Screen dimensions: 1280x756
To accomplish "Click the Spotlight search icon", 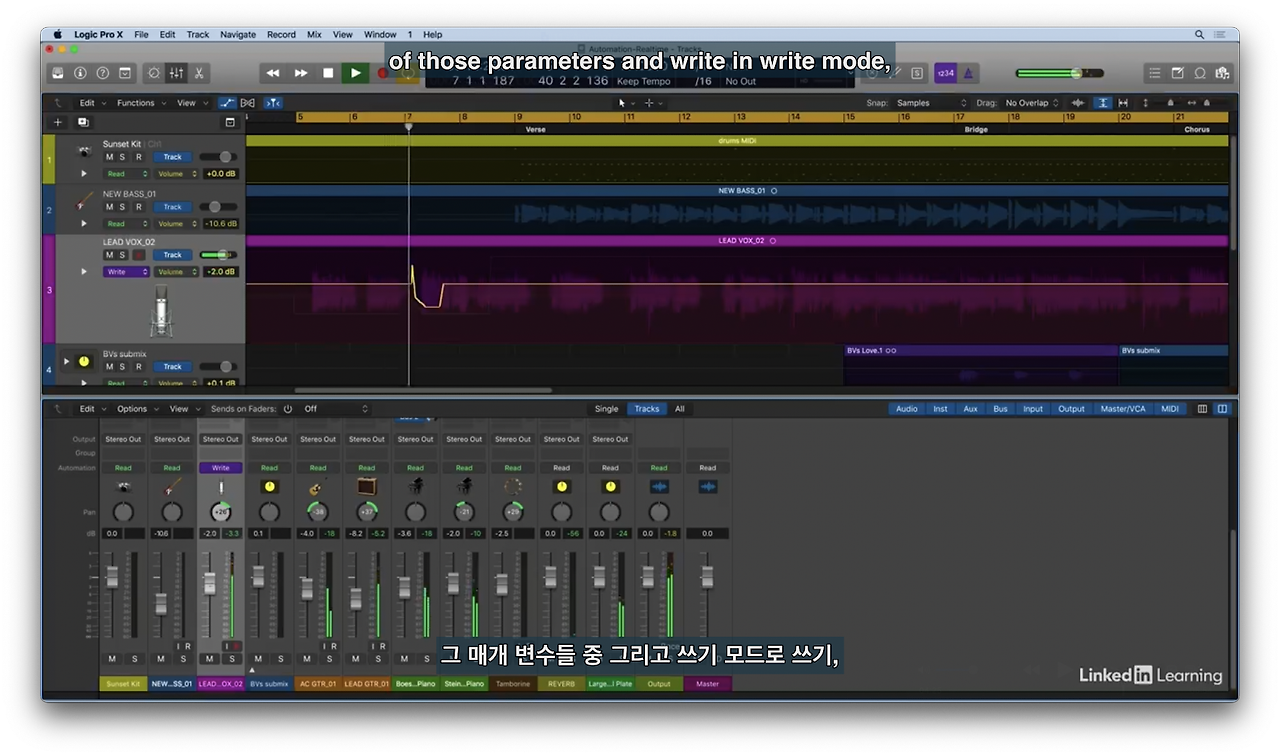I will click(x=1200, y=34).
